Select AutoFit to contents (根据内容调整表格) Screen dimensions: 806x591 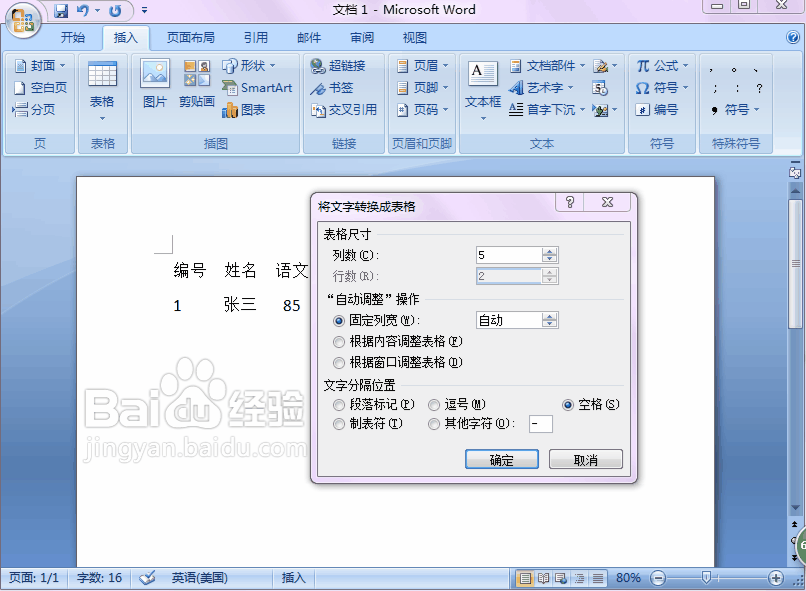click(398, 342)
